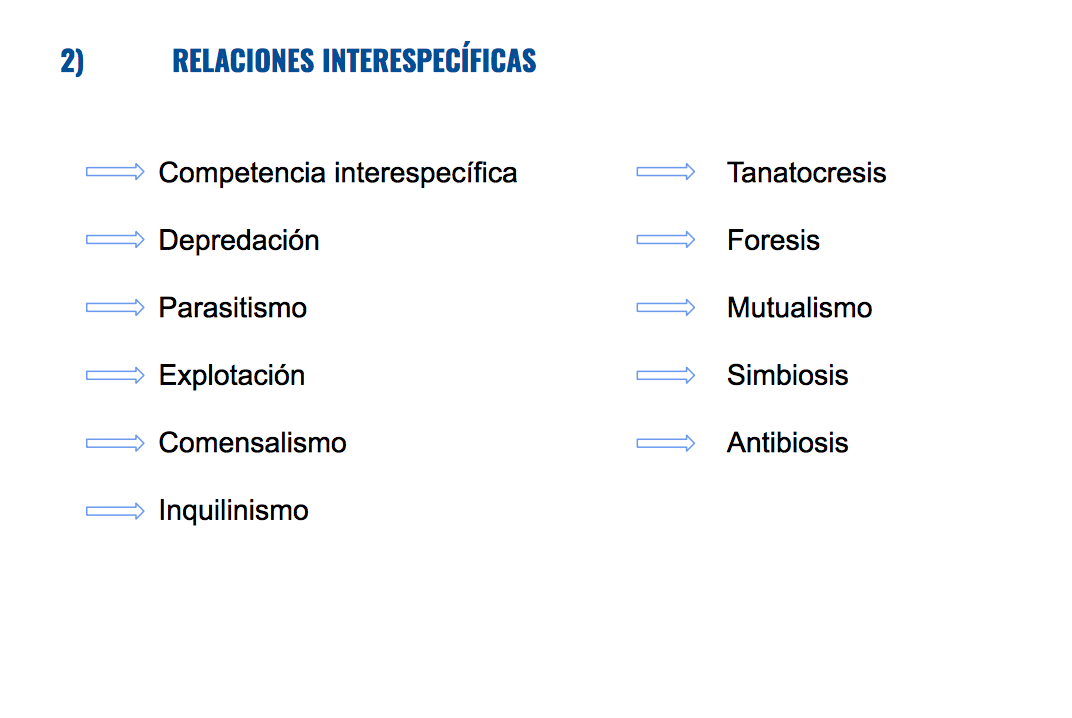Select the Relaciones Interespecíficas heading
The width and height of the screenshot is (1072, 718).
[x=354, y=59]
